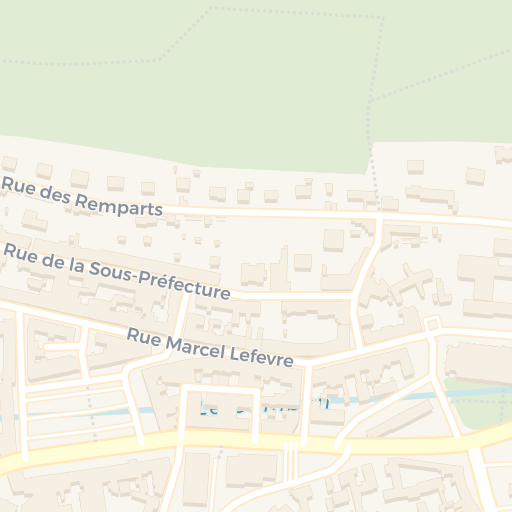The image size is (512, 512).
Task: Click the three parallel white lines crossing yellow road
Action: click(291, 462)
